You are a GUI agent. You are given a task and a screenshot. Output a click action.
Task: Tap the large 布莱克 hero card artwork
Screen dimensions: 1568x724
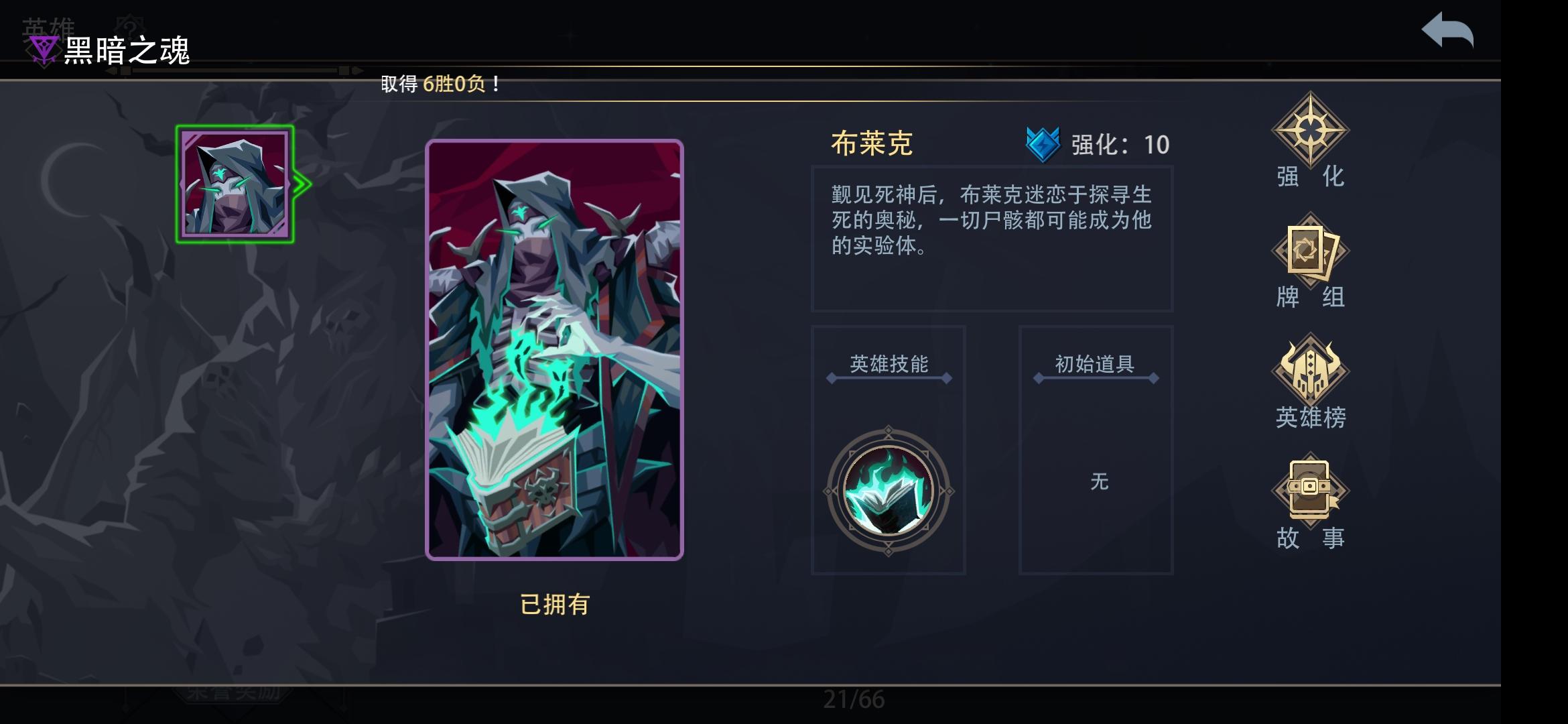coord(554,349)
